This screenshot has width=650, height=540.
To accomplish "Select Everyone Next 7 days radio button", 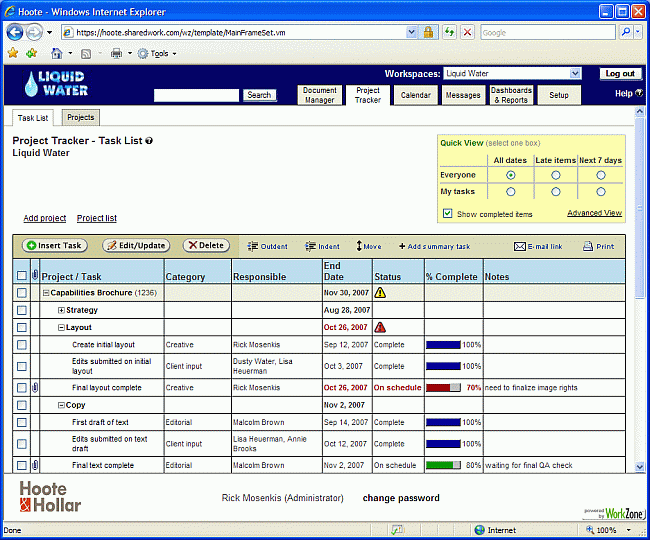I will click(x=601, y=175).
